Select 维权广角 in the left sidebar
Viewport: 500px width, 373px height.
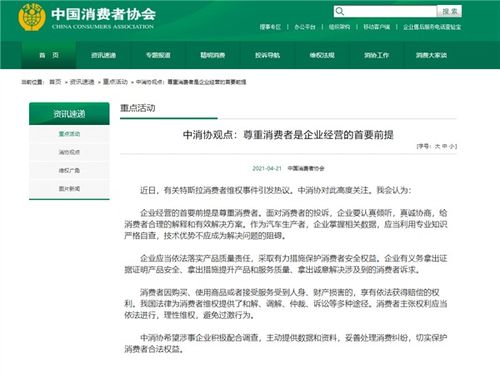(69, 171)
